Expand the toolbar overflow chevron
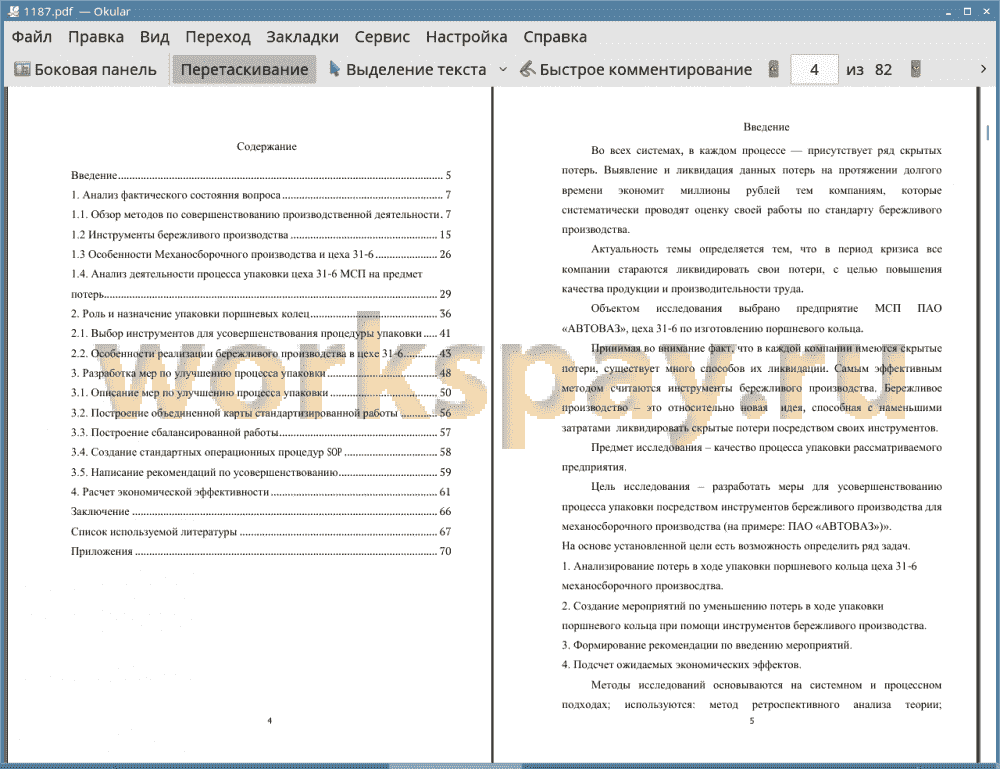The image size is (1000, 769). tap(983, 69)
